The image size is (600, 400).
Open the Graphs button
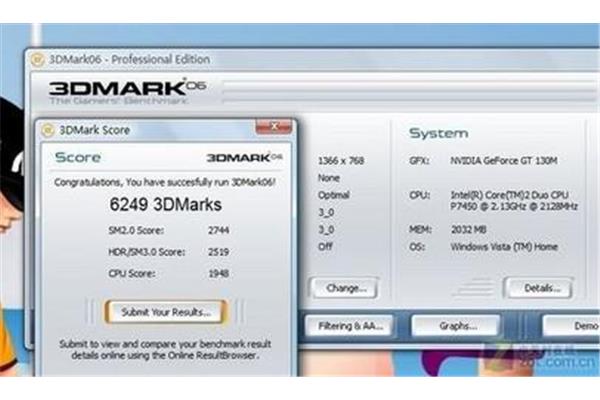tap(457, 326)
